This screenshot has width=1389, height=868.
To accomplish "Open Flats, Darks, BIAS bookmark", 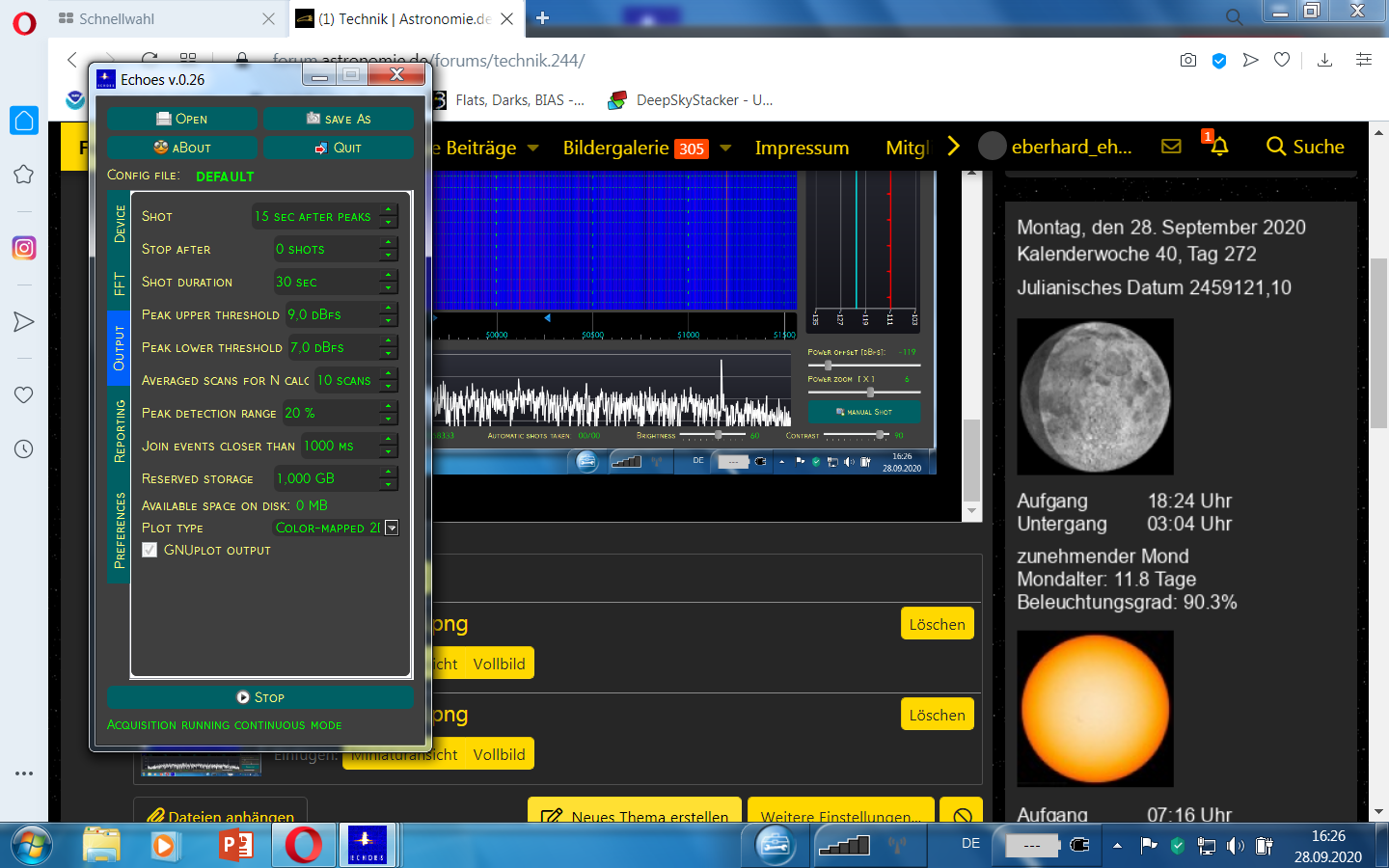I will 509,100.
